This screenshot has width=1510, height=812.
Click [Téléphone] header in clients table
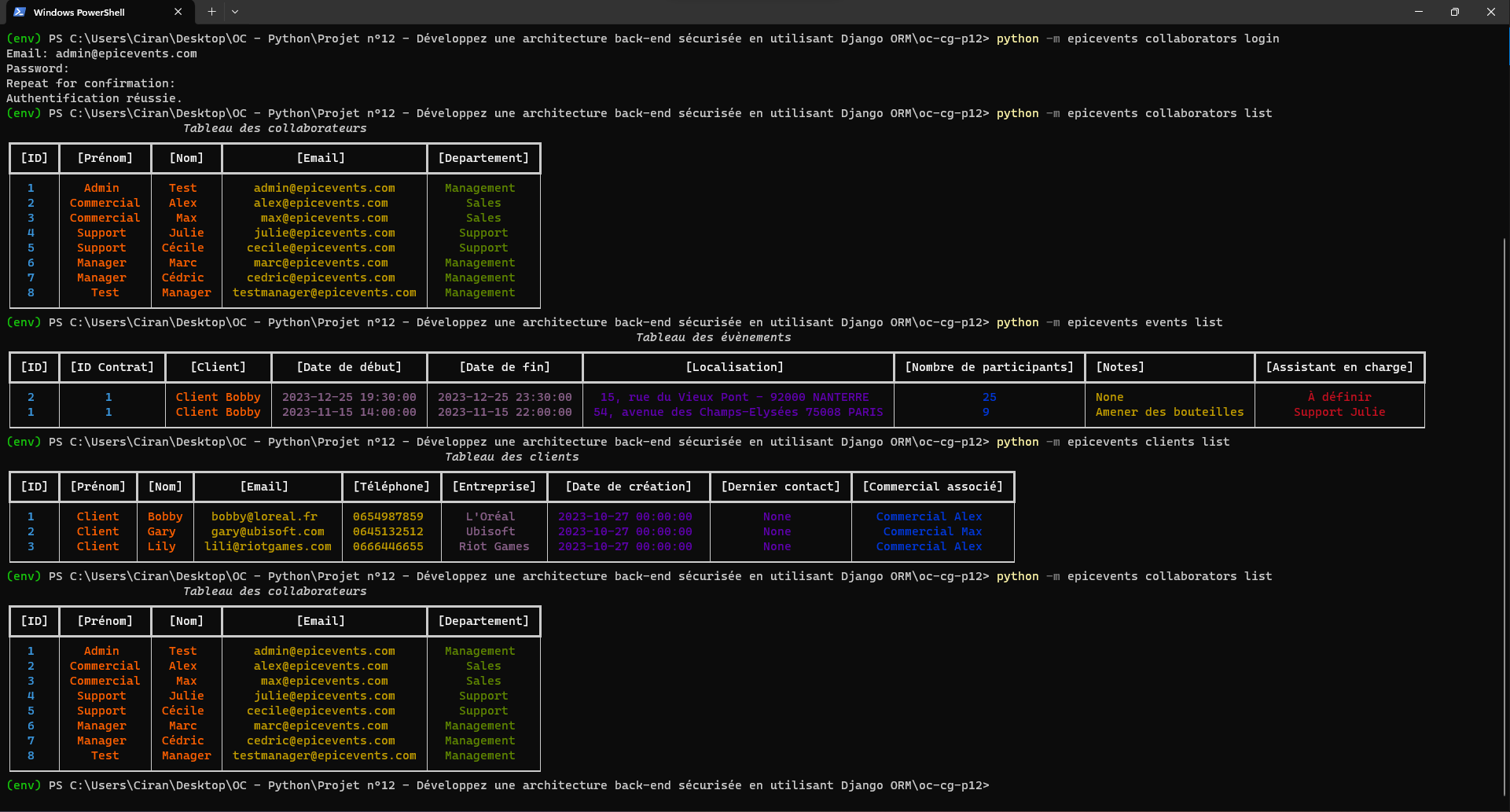(x=391, y=487)
